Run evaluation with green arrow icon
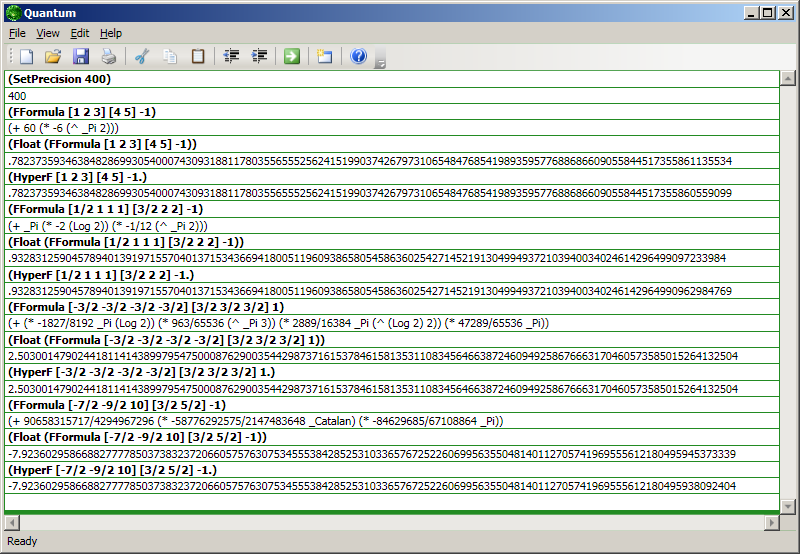Screen dimensions: 800x554 pos(291,56)
